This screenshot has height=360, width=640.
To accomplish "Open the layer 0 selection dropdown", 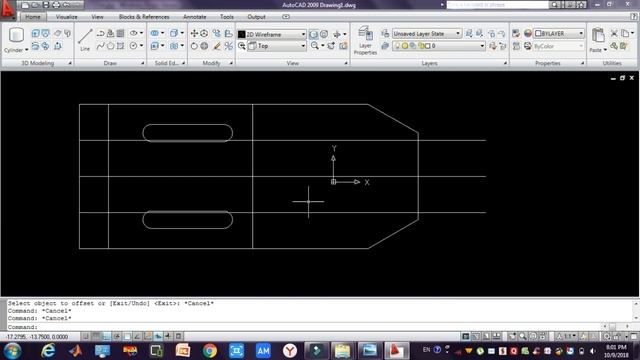I will pyautogui.click(x=439, y=46).
